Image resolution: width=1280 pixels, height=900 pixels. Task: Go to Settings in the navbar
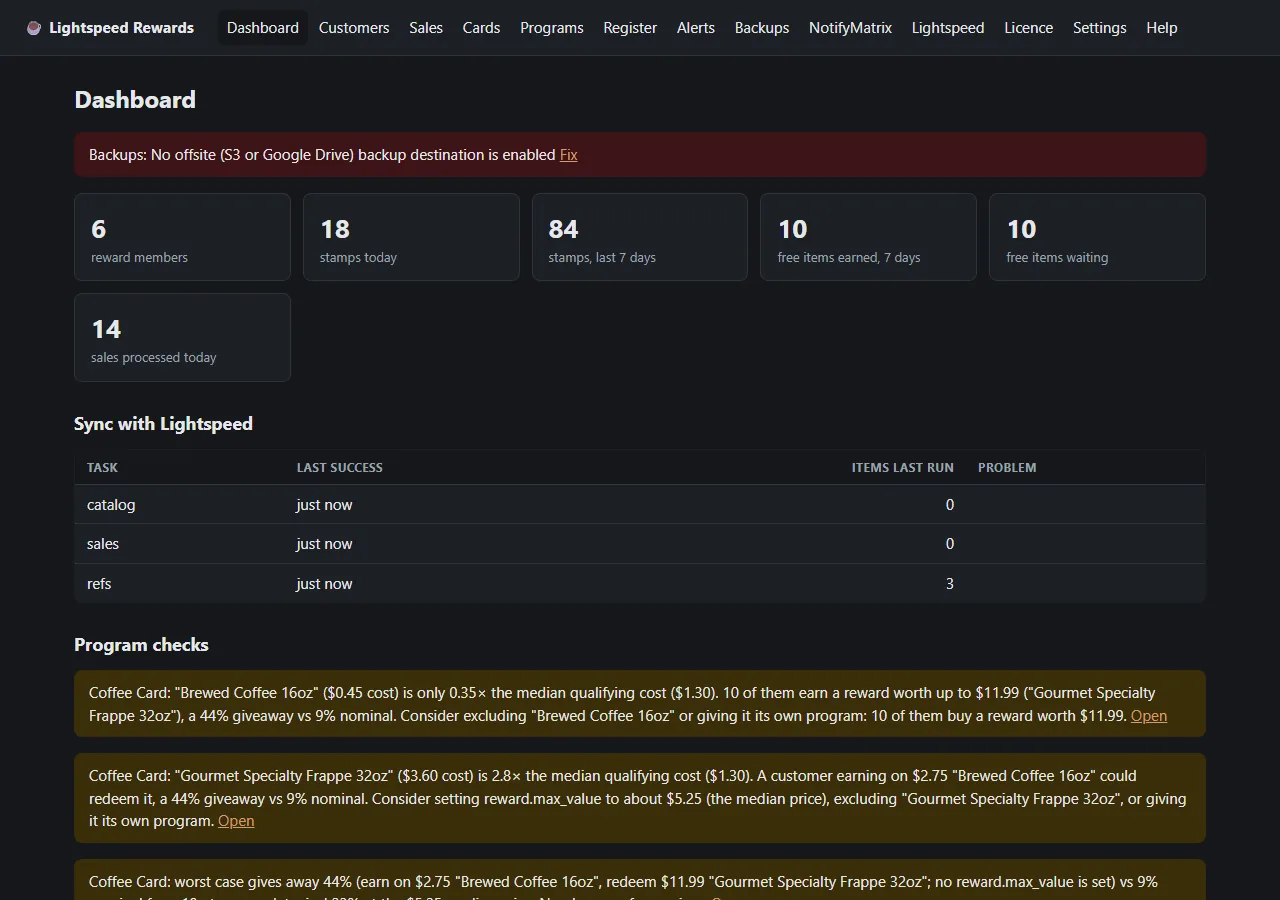click(x=1100, y=28)
